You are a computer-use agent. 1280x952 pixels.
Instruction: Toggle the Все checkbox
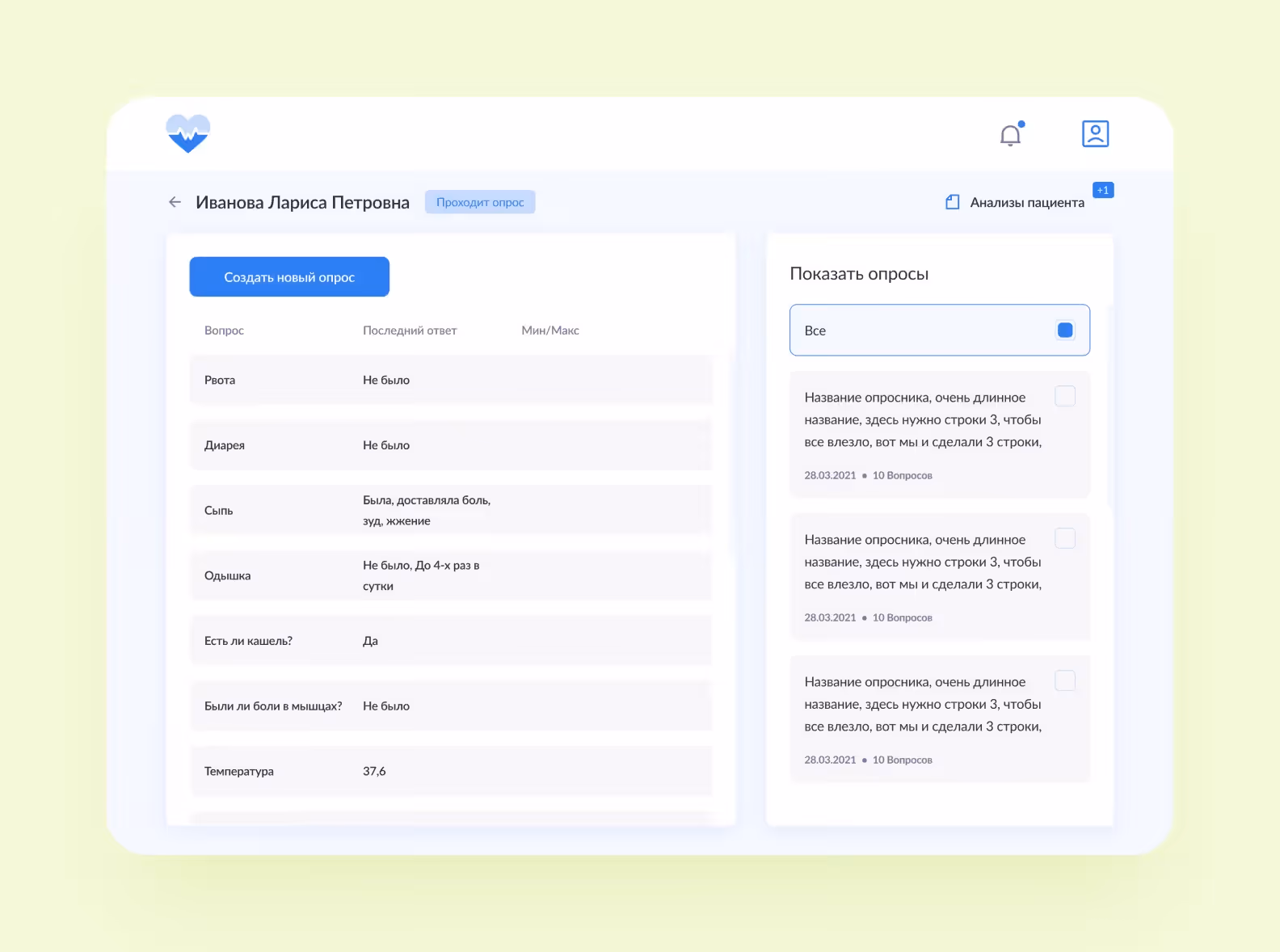coord(1065,330)
